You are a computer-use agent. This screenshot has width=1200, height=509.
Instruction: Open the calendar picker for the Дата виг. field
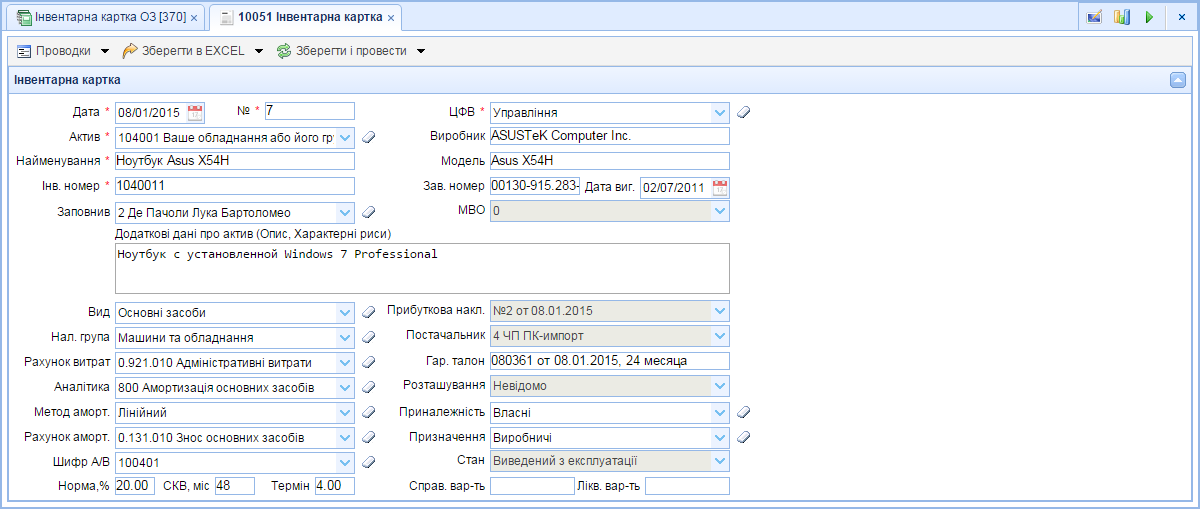pos(720,187)
